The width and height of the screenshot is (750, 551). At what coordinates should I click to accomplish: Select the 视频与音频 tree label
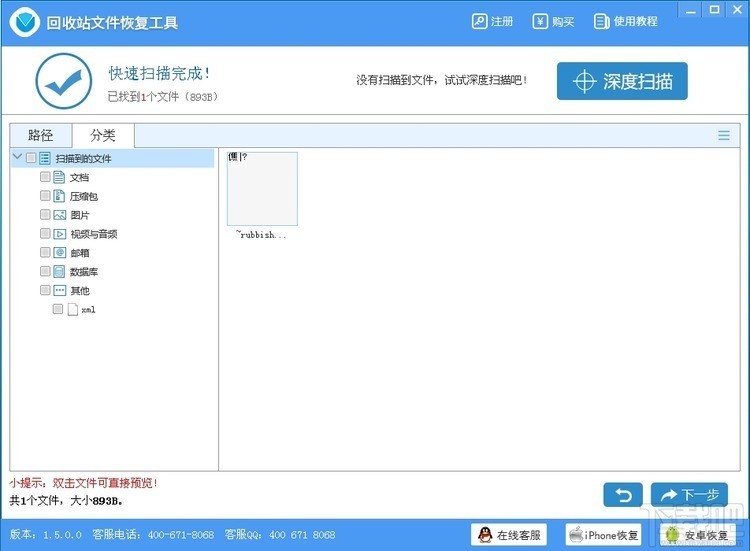(94, 234)
